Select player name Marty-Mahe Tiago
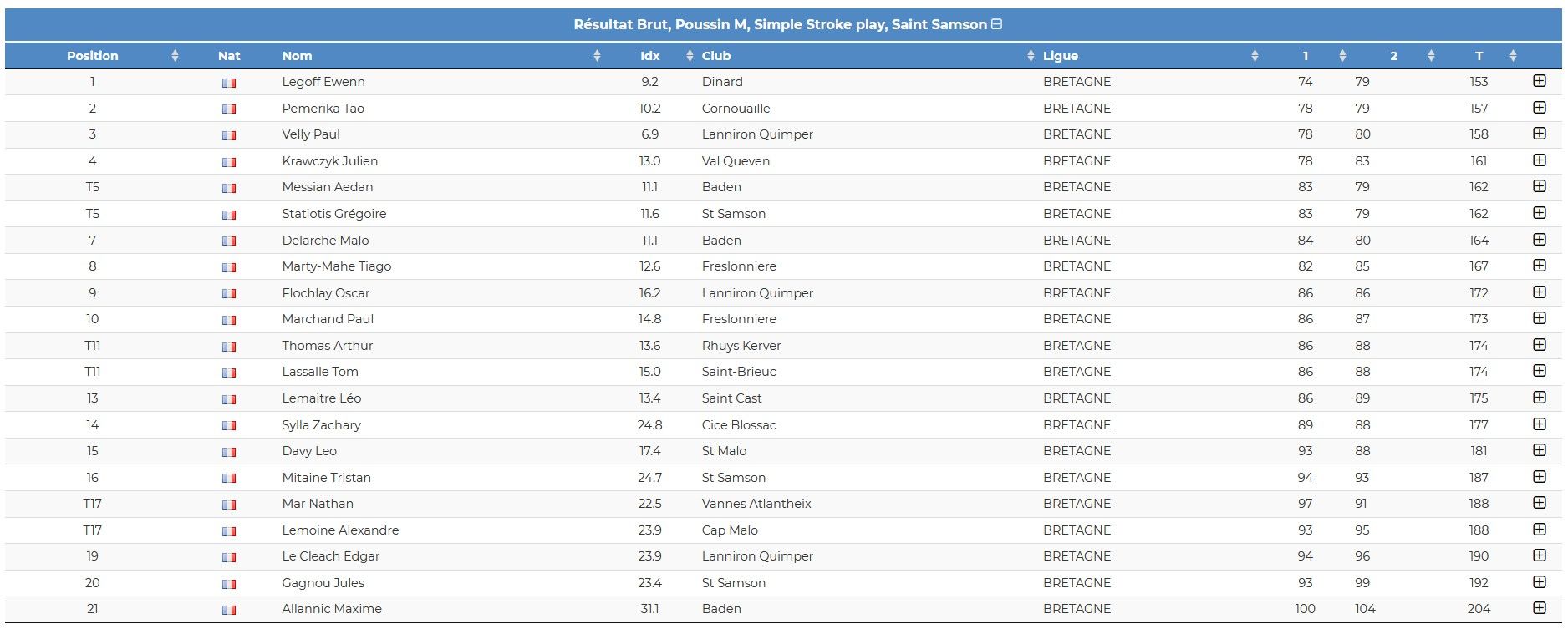Image resolution: width=1568 pixels, height=629 pixels. coord(337,266)
